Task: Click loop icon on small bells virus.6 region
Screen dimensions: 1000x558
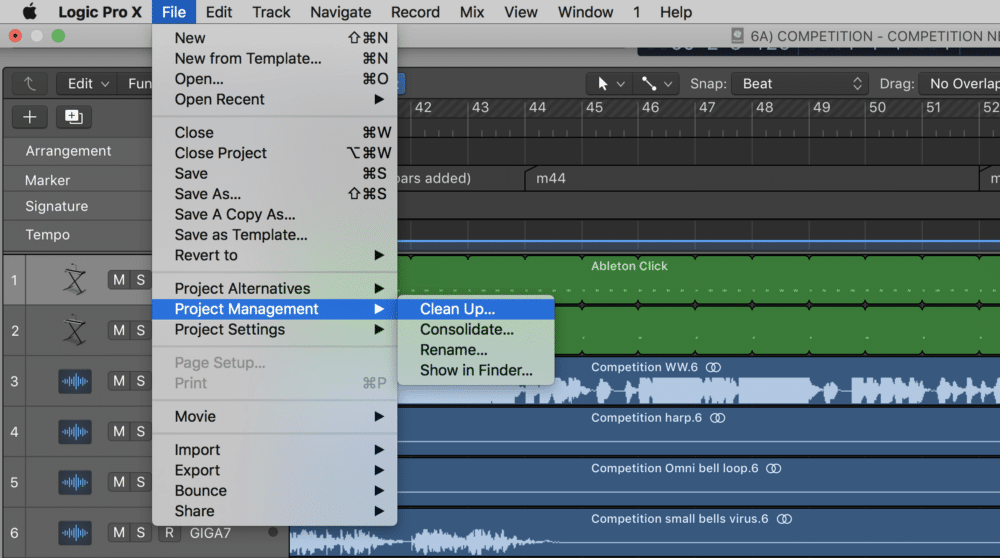Action: click(784, 518)
